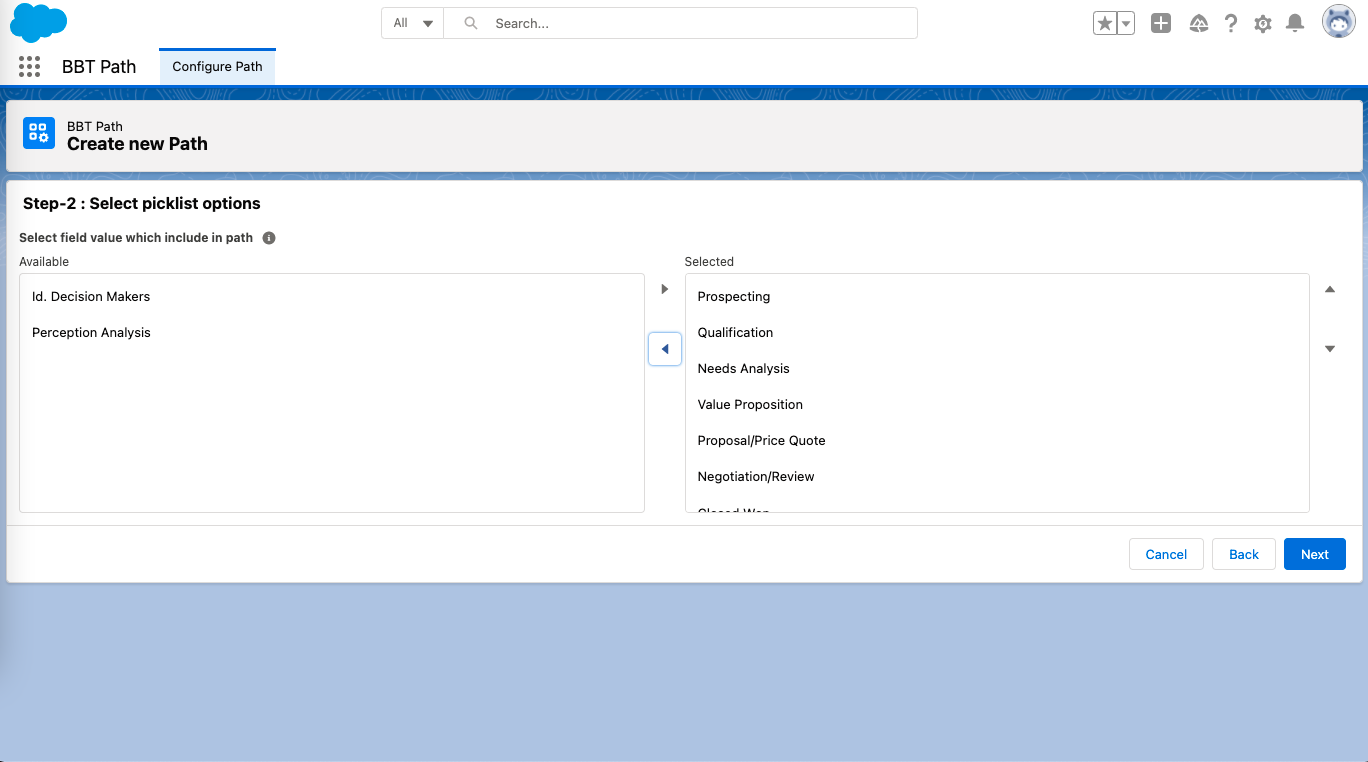Viewport: 1368px width, 762px height.
Task: Open the help question mark icon
Action: [1231, 23]
